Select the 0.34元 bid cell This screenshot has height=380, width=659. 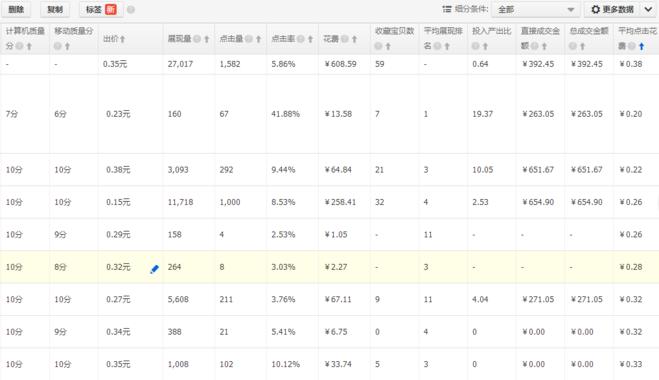[118, 332]
